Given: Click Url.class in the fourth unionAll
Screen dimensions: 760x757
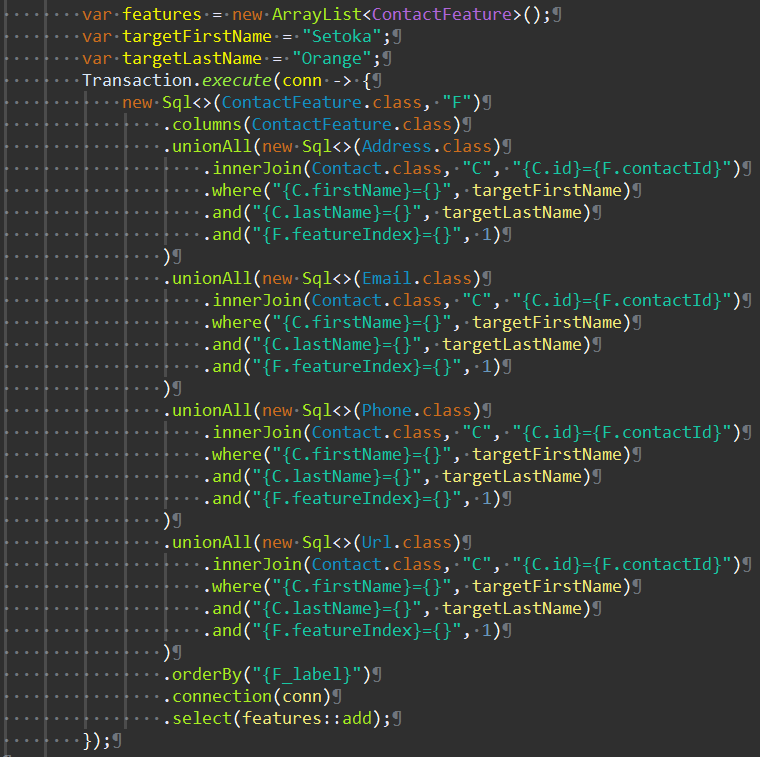Looking at the screenshot, I should click(x=407, y=542).
